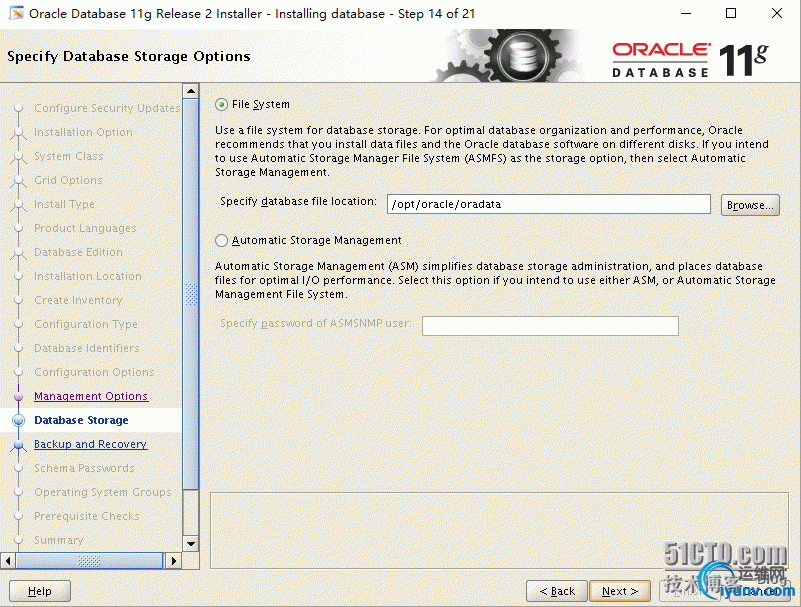
Task: Click the sidebar horizontal scrollbar thumb
Action: [89, 561]
